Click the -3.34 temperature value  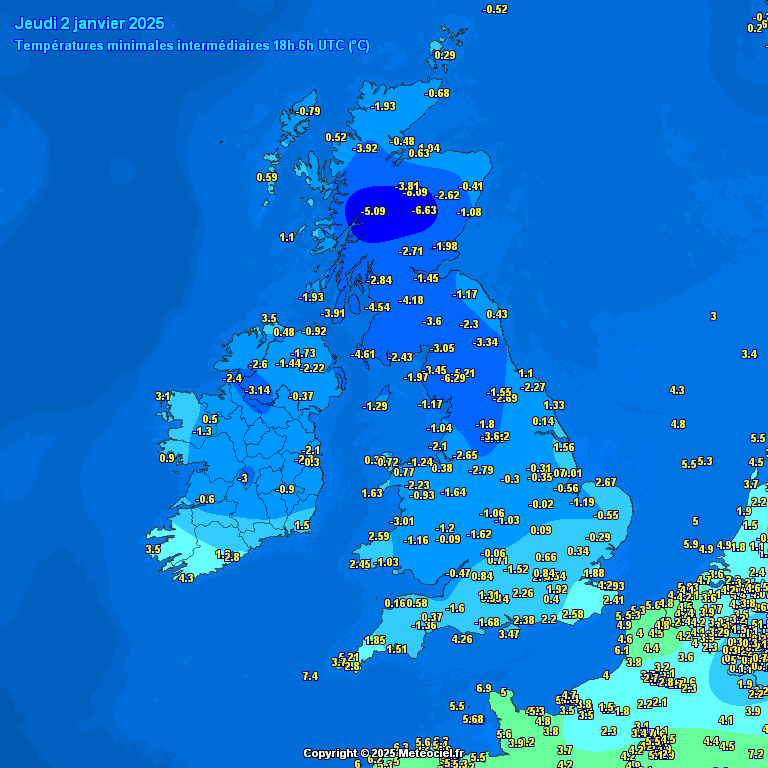click(485, 342)
